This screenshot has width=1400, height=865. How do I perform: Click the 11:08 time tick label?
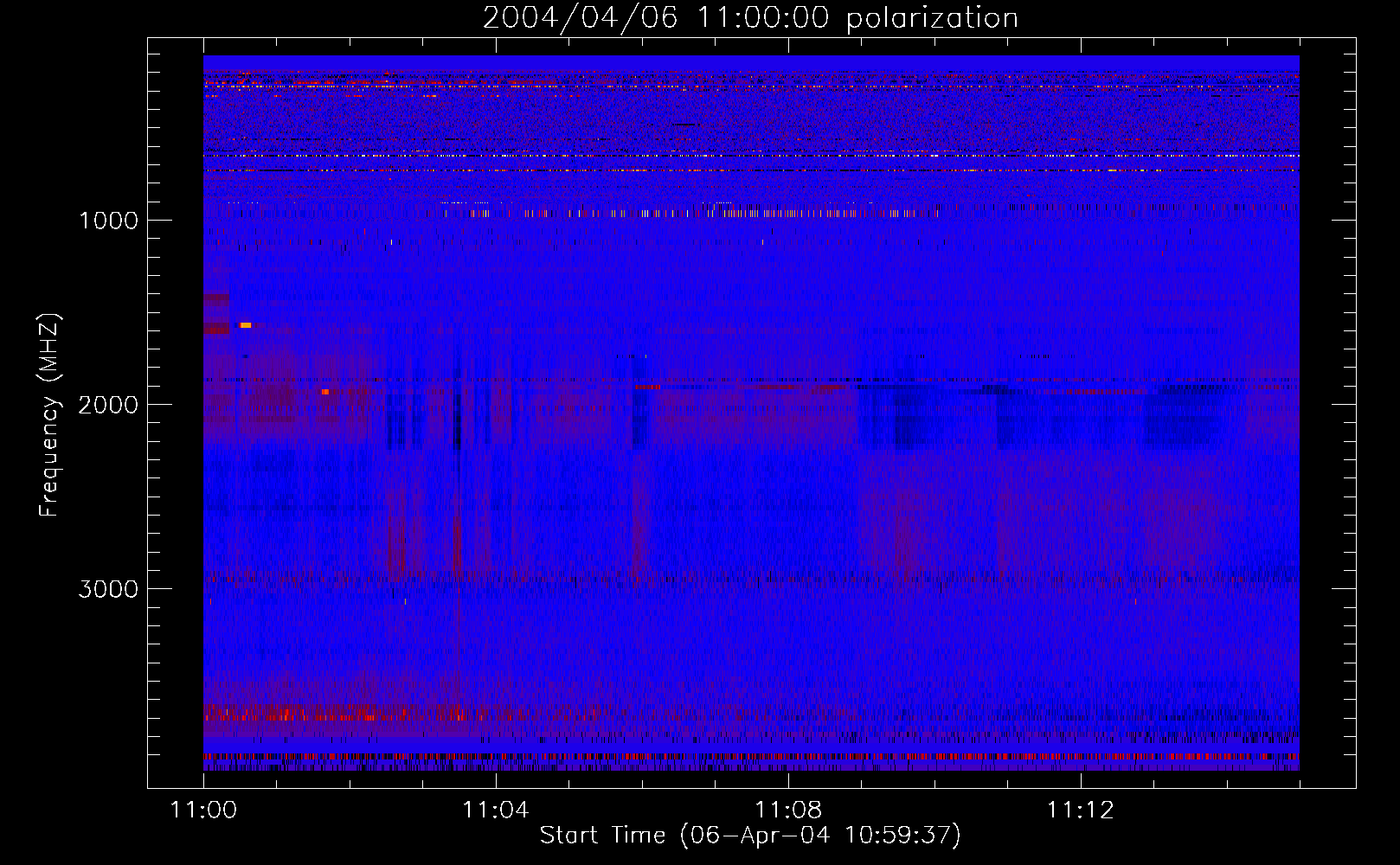(788, 811)
